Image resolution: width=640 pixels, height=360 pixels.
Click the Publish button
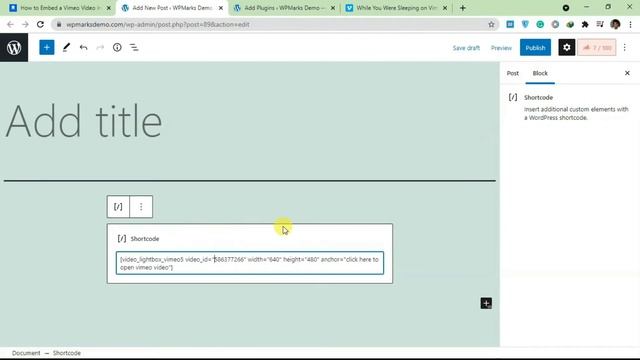[x=535, y=48]
